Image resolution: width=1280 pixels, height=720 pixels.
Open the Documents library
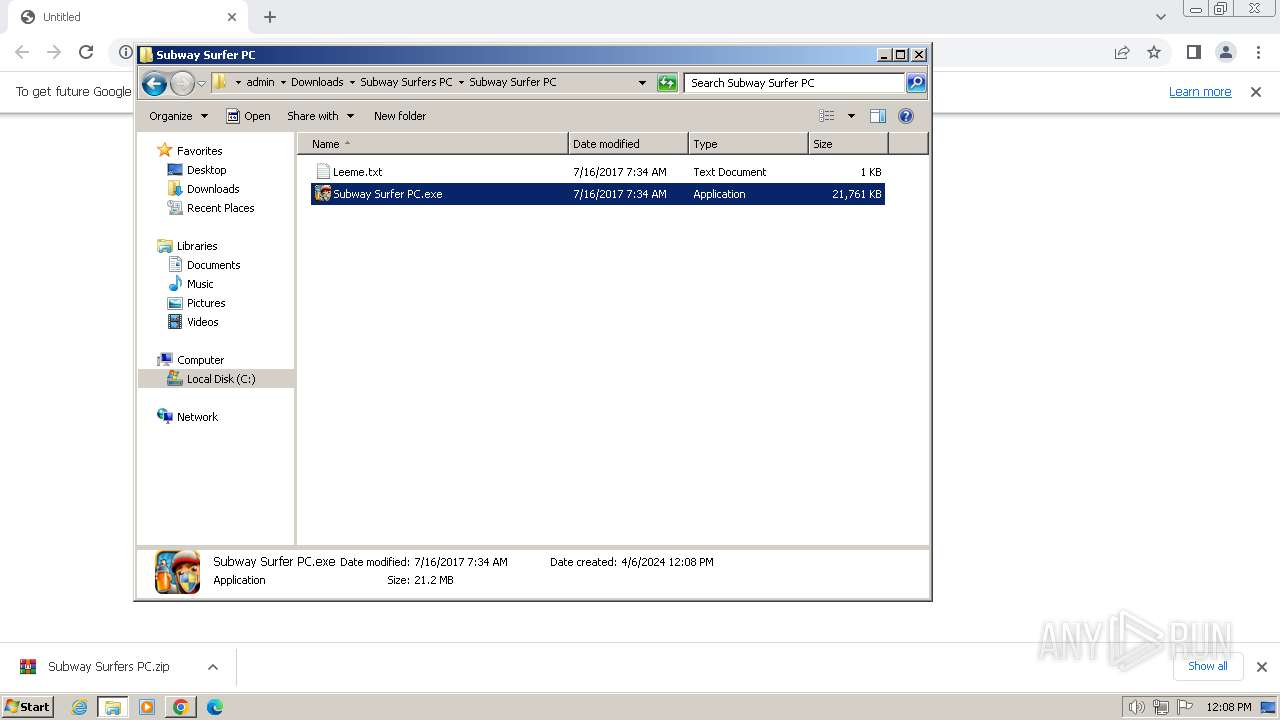pyautogui.click(x=213, y=265)
